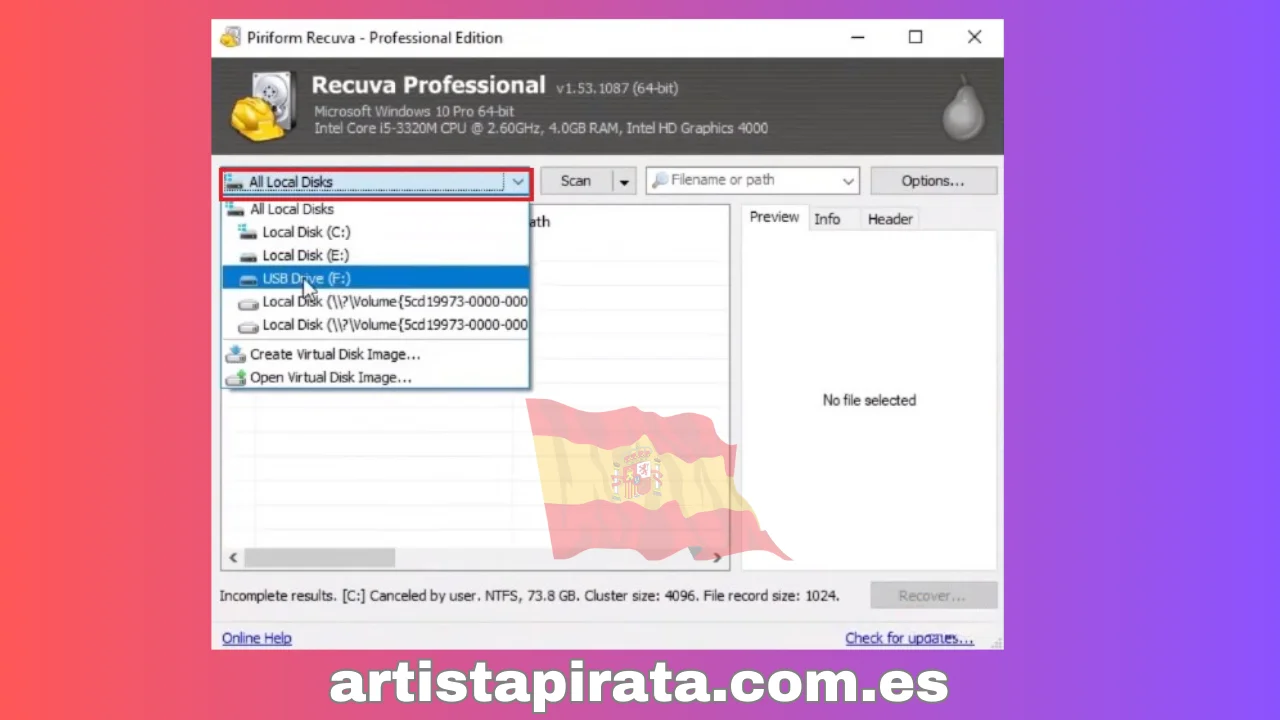This screenshot has width=1280, height=720.
Task: Click the "Incomplete results" status bar text
Action: click(529, 595)
